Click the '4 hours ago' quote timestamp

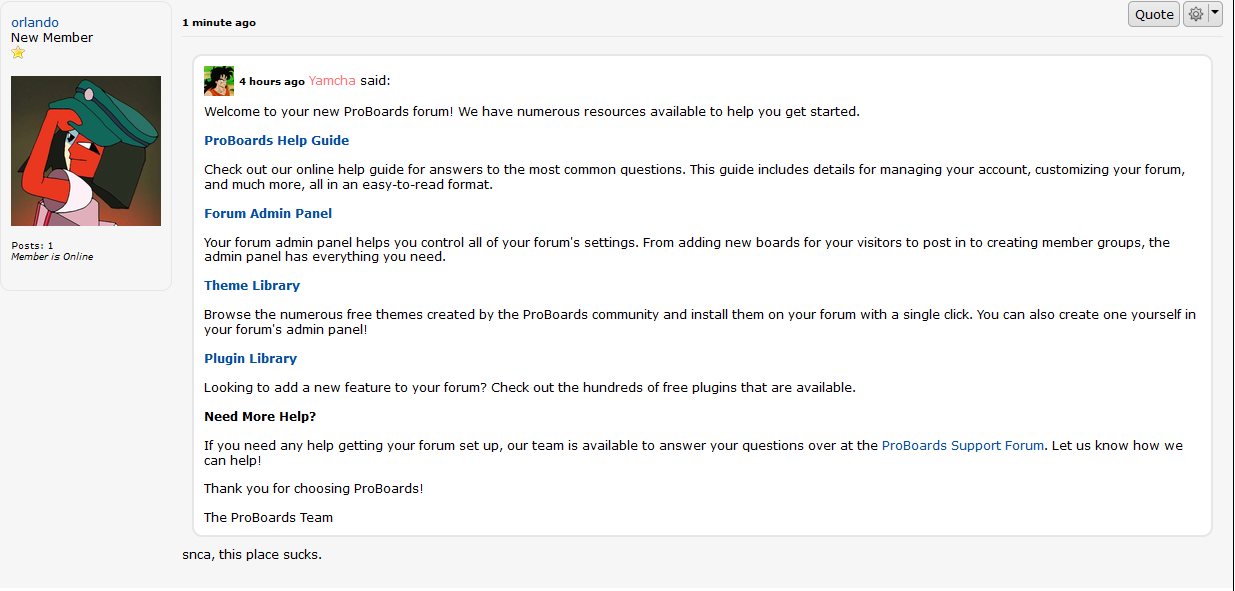pos(272,82)
